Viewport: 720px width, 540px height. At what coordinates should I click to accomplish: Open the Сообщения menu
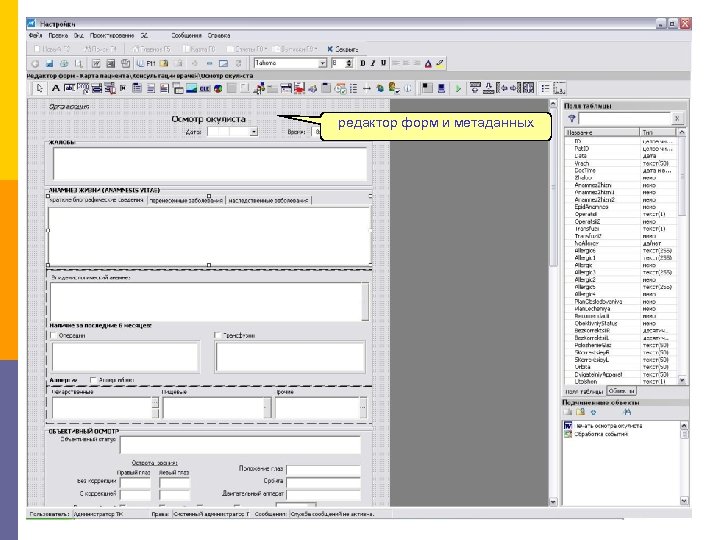(186, 35)
